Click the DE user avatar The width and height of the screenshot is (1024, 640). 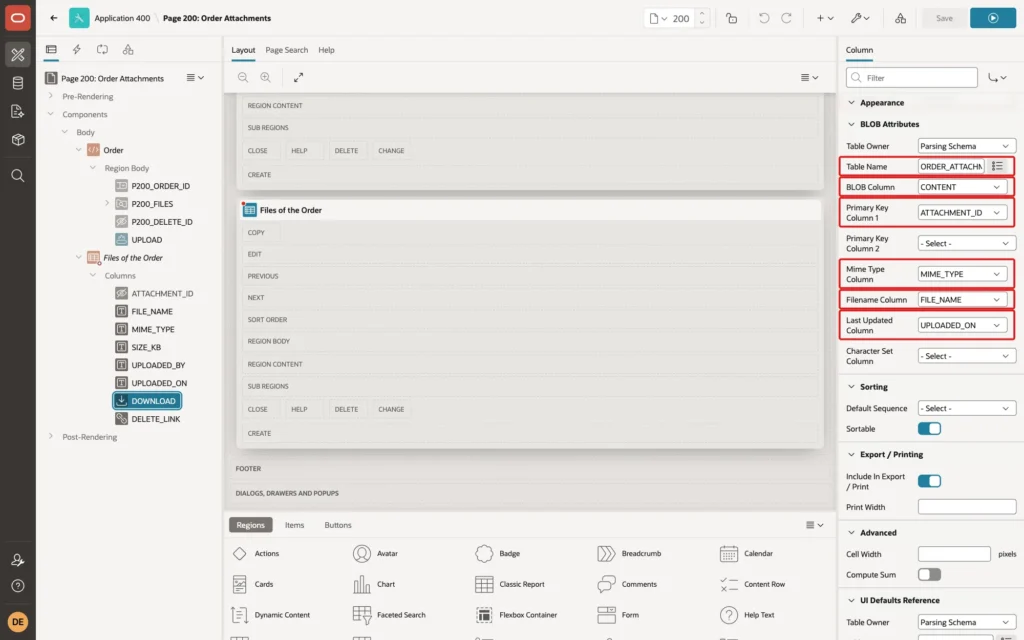click(18, 622)
